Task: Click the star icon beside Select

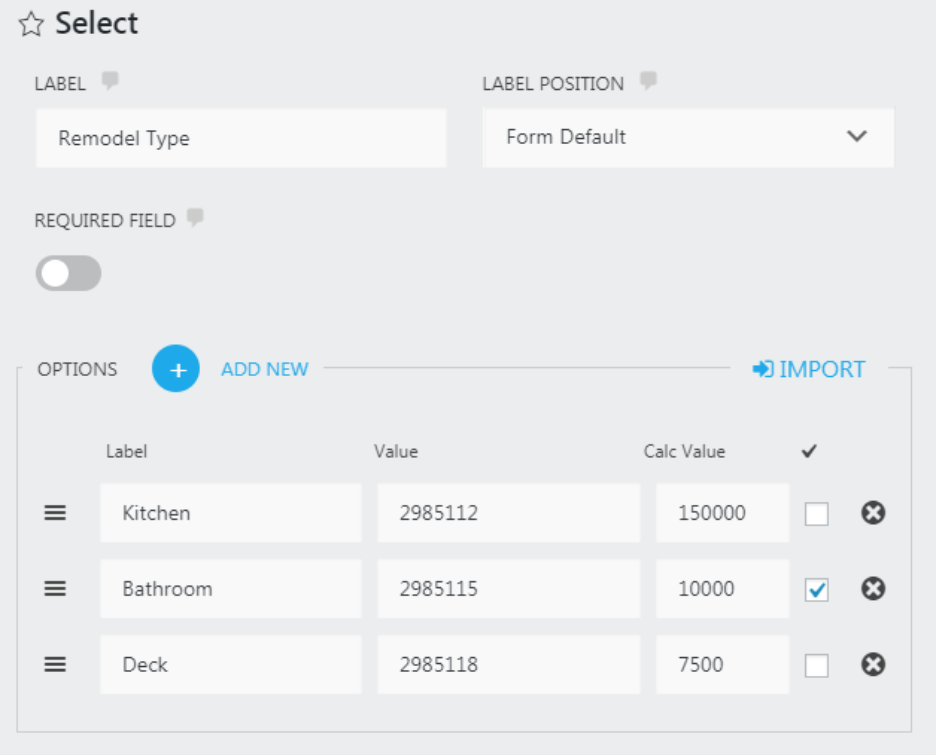Action: point(31,25)
